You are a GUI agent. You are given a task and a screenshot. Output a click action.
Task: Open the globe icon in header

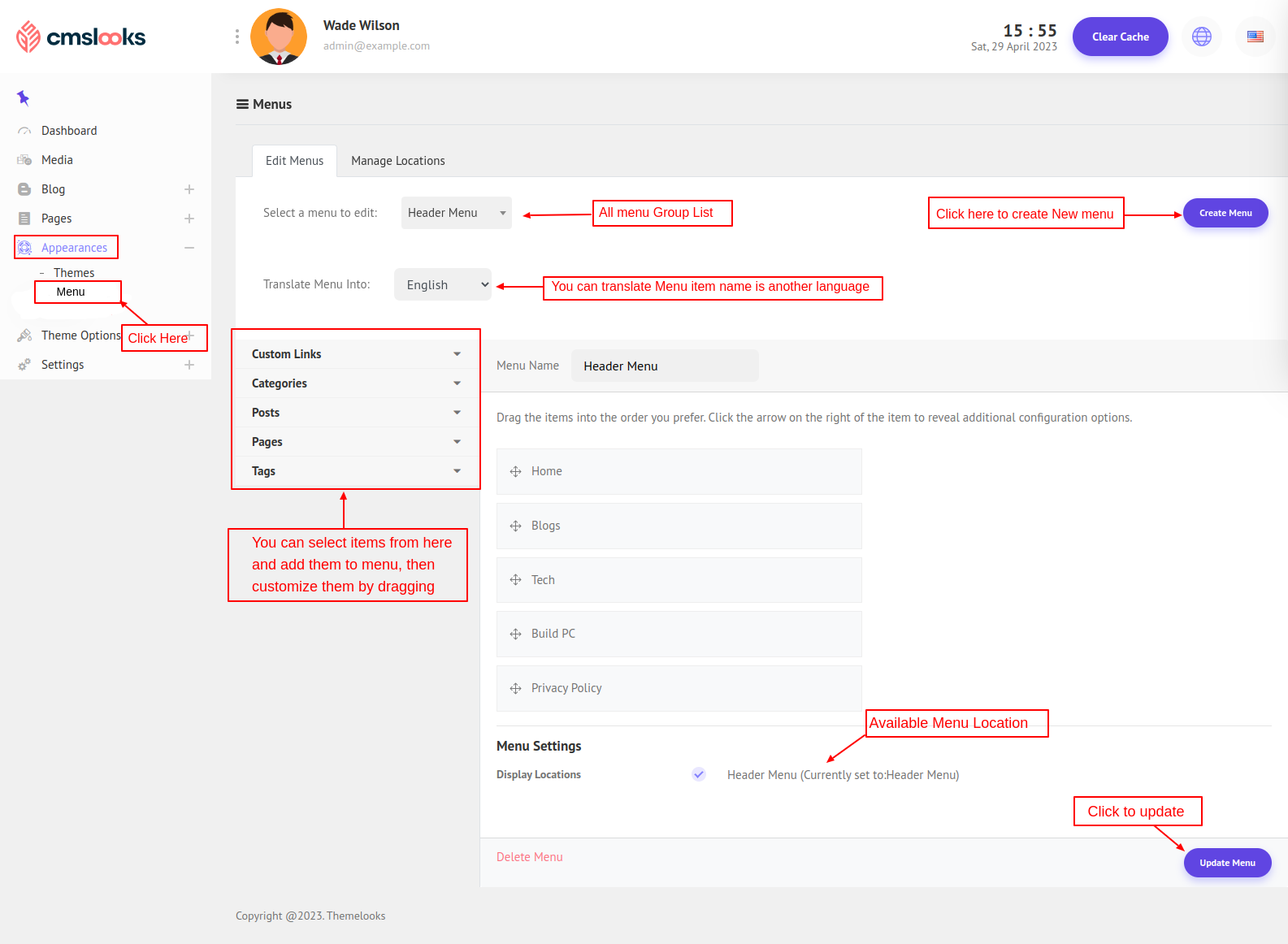(1201, 37)
